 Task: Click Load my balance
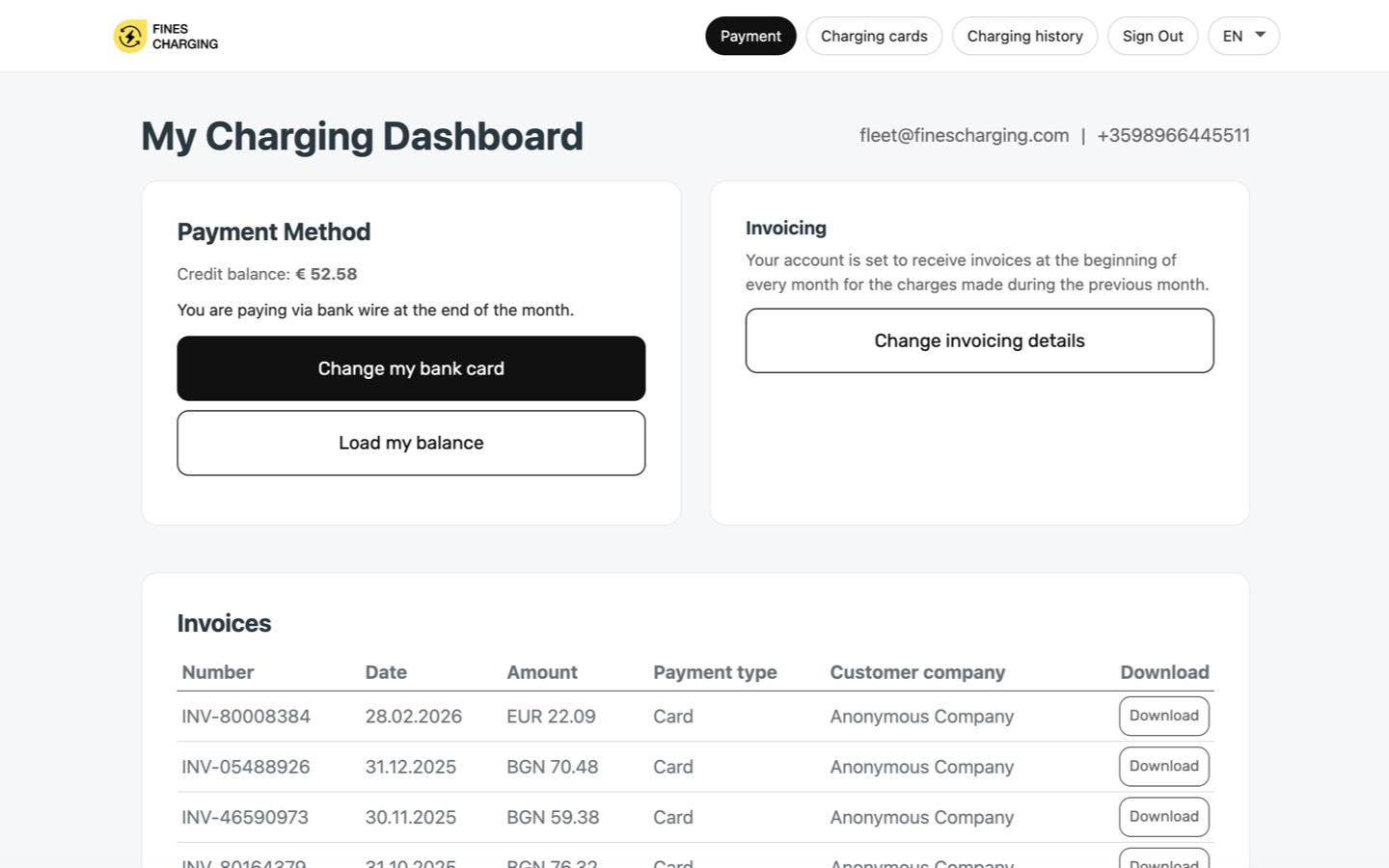(x=411, y=443)
